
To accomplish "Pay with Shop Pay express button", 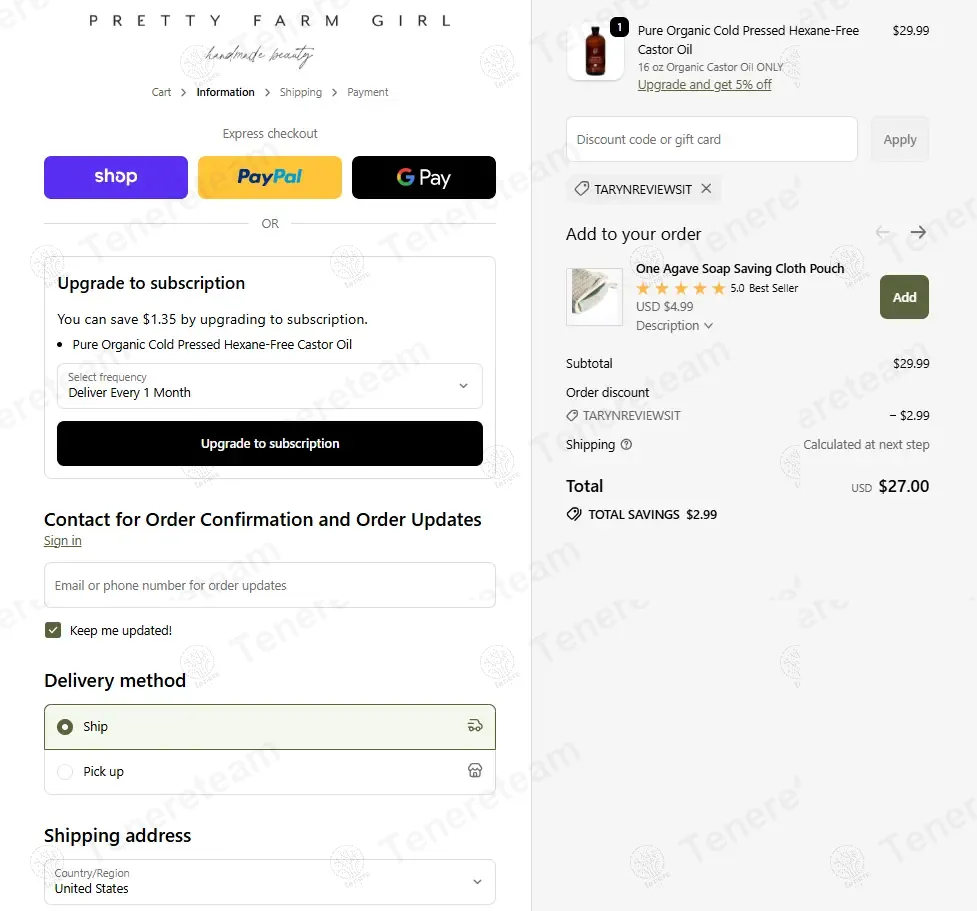I will click(116, 178).
